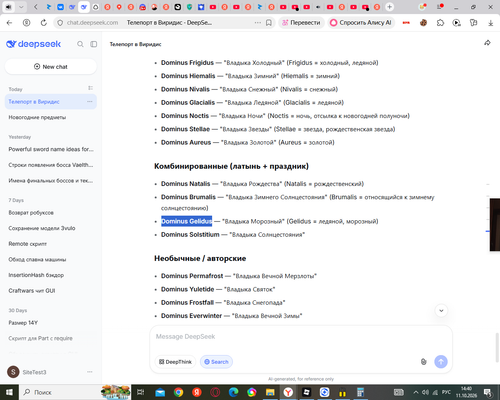Viewport: 500px width, 400px height.
Task: Click the text Dominus Solstitium
Action: point(190,235)
